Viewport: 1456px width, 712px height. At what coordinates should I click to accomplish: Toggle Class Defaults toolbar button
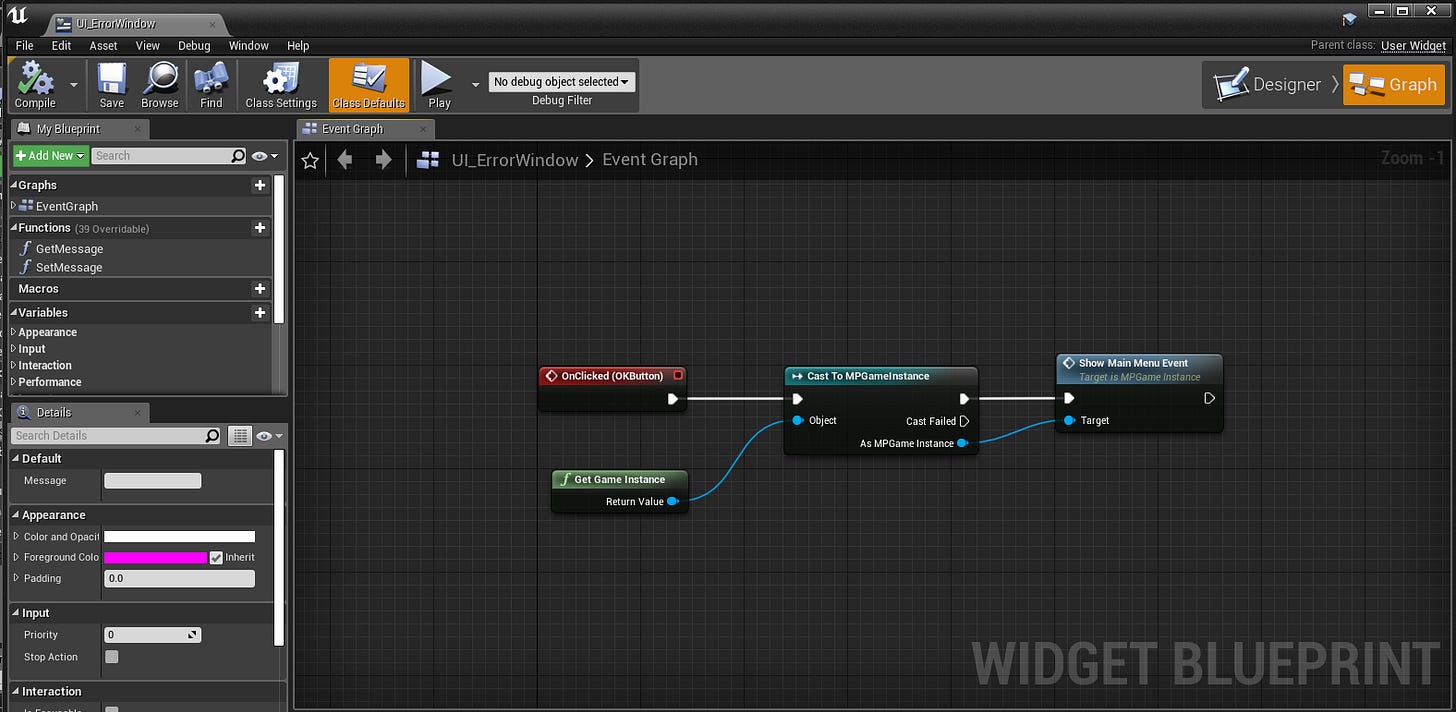point(369,85)
